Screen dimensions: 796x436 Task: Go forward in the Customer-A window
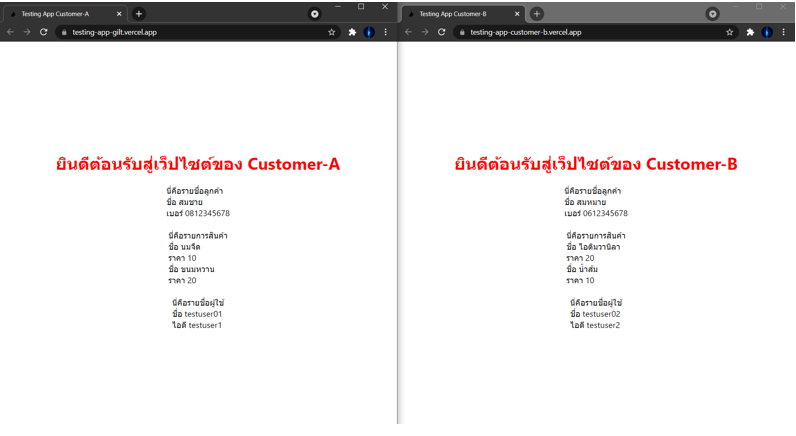point(27,32)
